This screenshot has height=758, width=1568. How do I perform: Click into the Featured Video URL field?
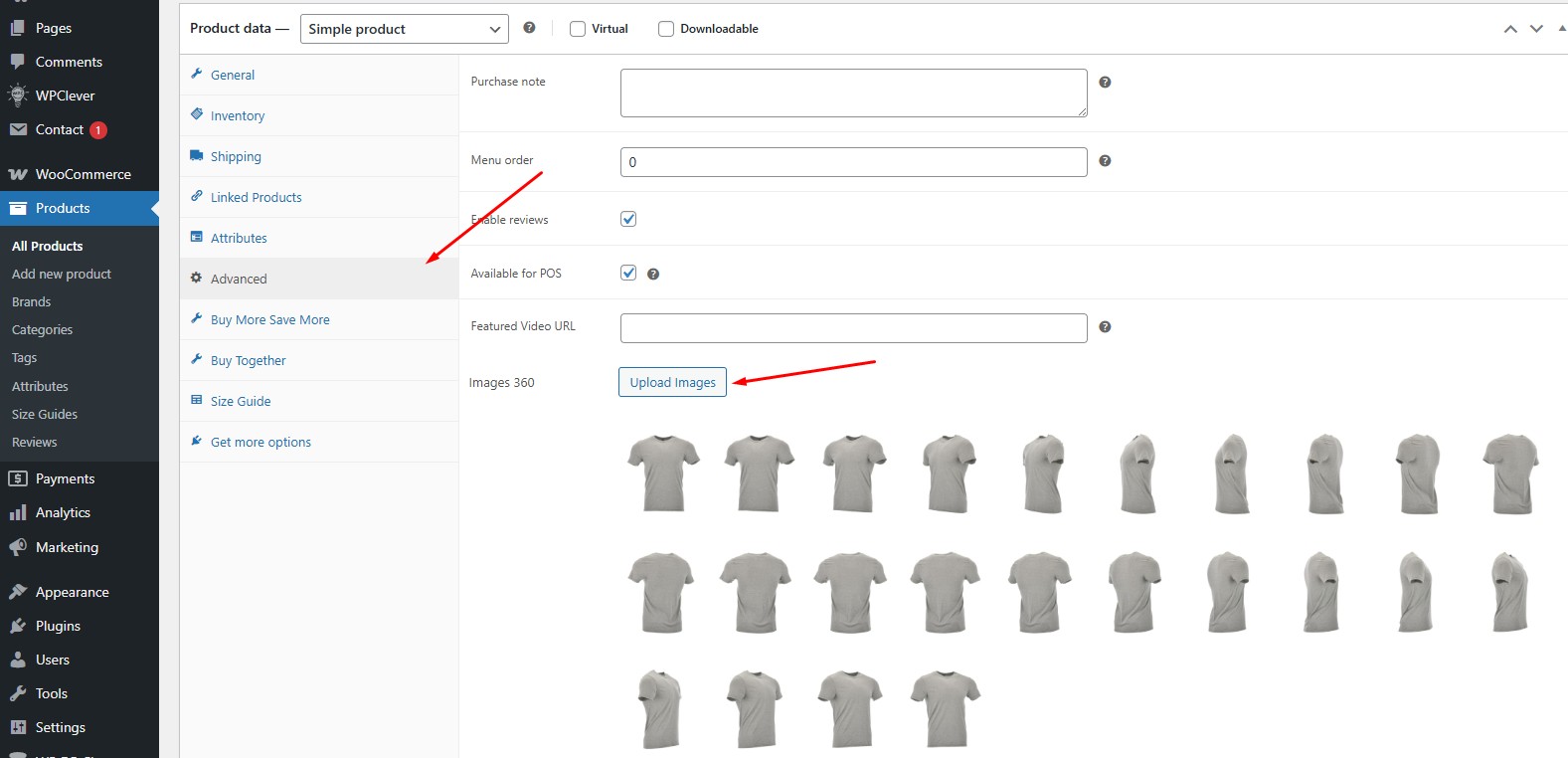[854, 328]
